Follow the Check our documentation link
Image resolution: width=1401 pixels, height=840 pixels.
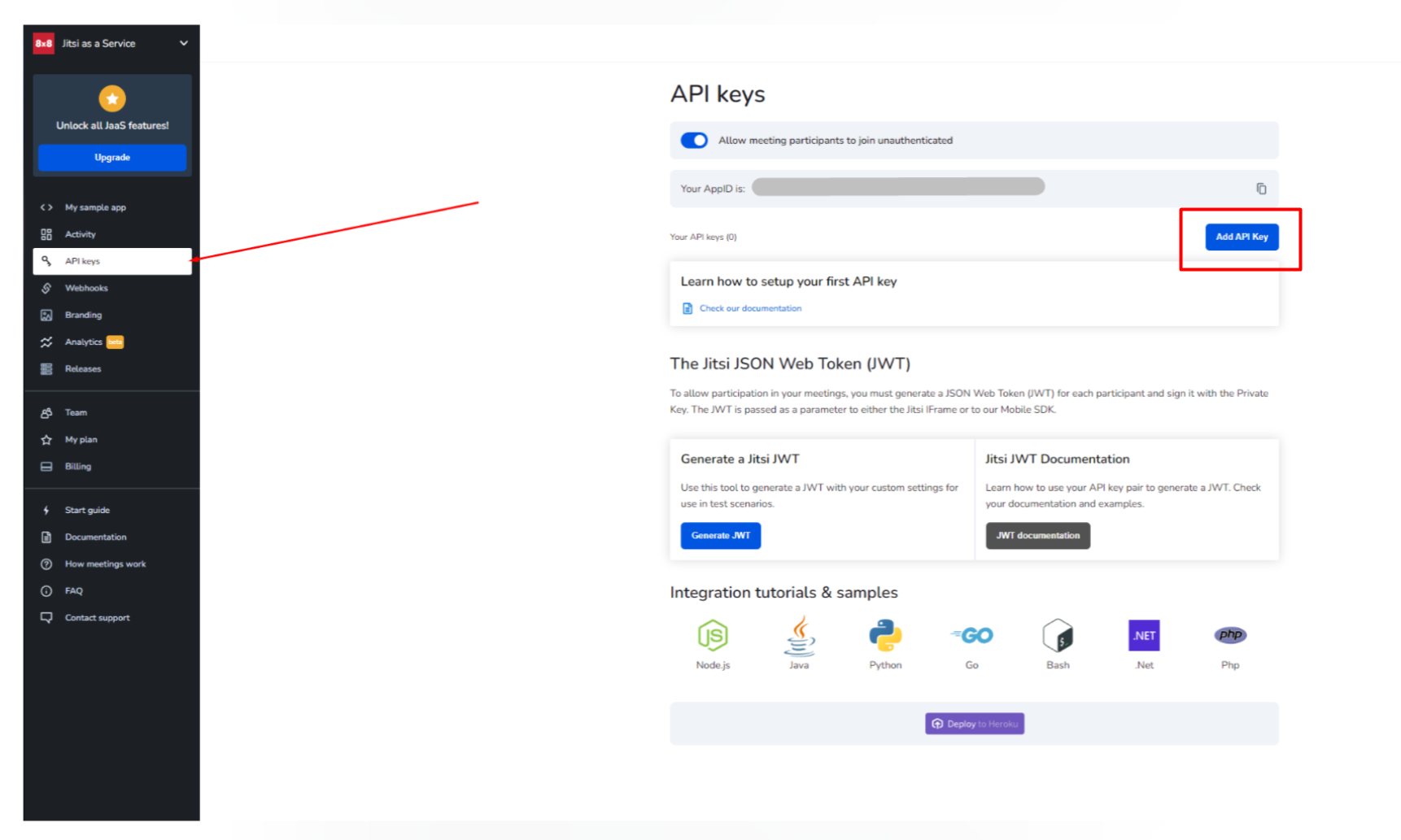750,308
